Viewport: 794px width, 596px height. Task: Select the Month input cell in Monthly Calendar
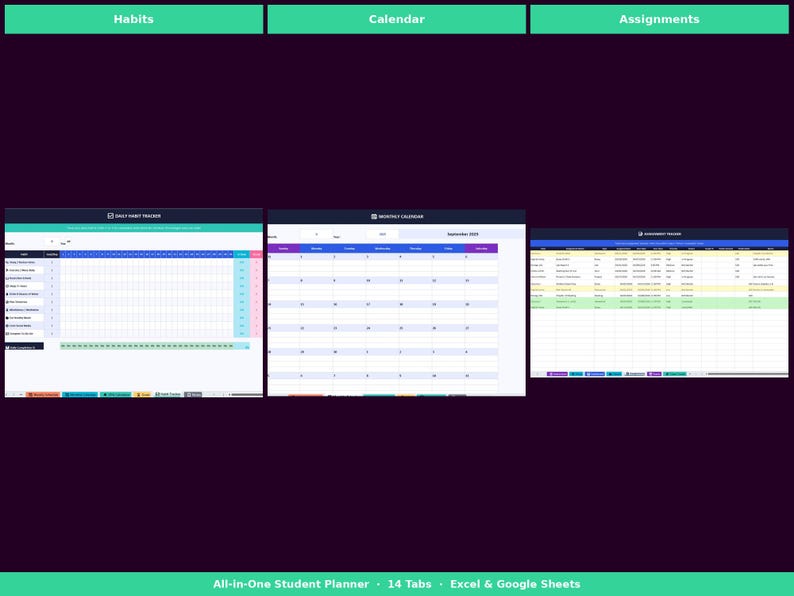(316, 234)
